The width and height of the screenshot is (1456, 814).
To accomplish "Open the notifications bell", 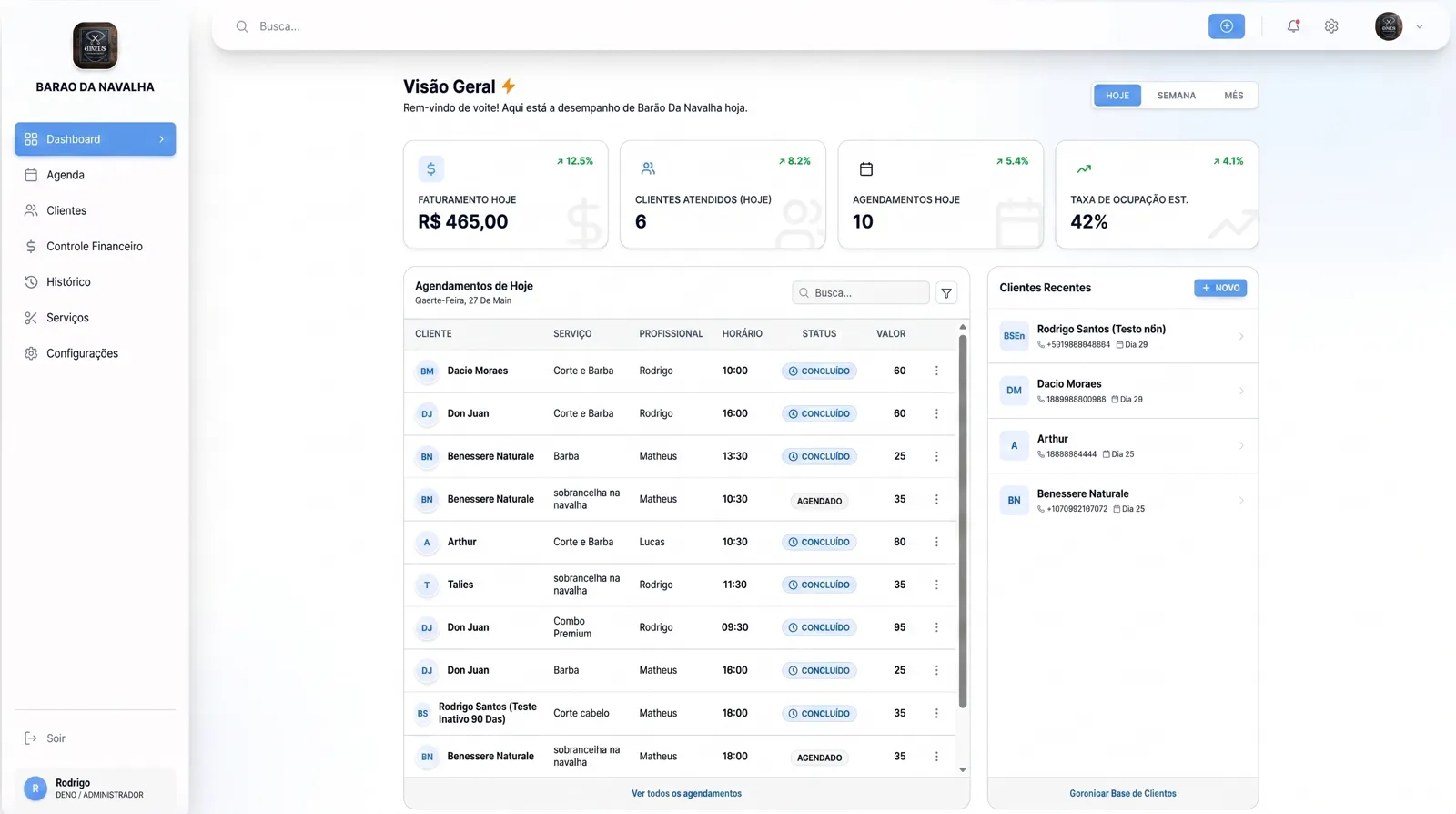I will 1293,26.
